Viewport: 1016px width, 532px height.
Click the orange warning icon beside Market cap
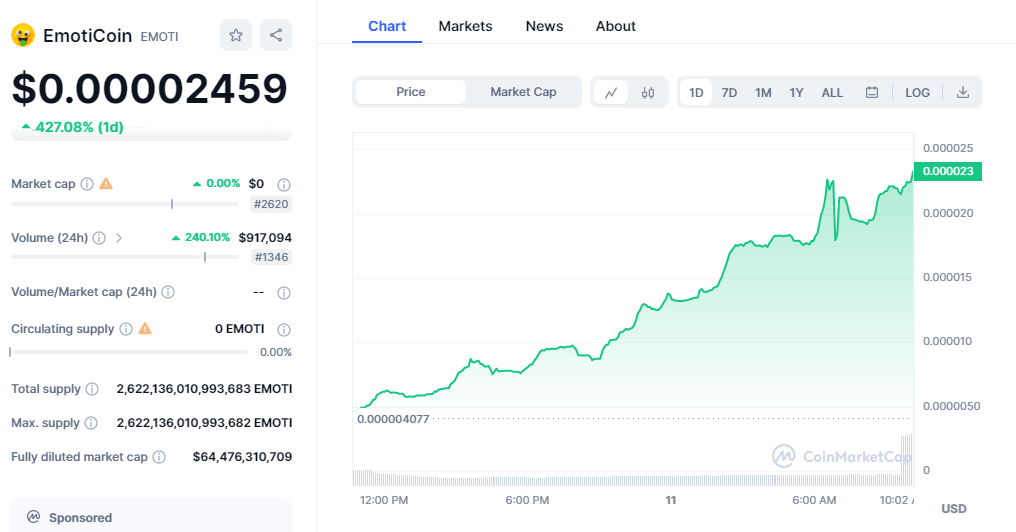pos(106,183)
